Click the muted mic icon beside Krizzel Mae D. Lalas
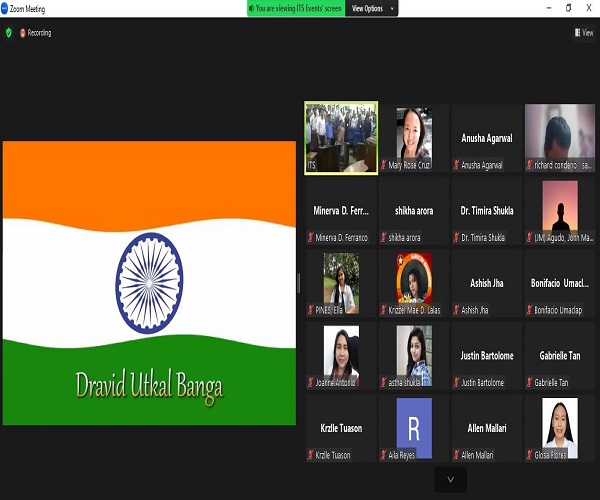600x500 pixels. click(x=383, y=310)
